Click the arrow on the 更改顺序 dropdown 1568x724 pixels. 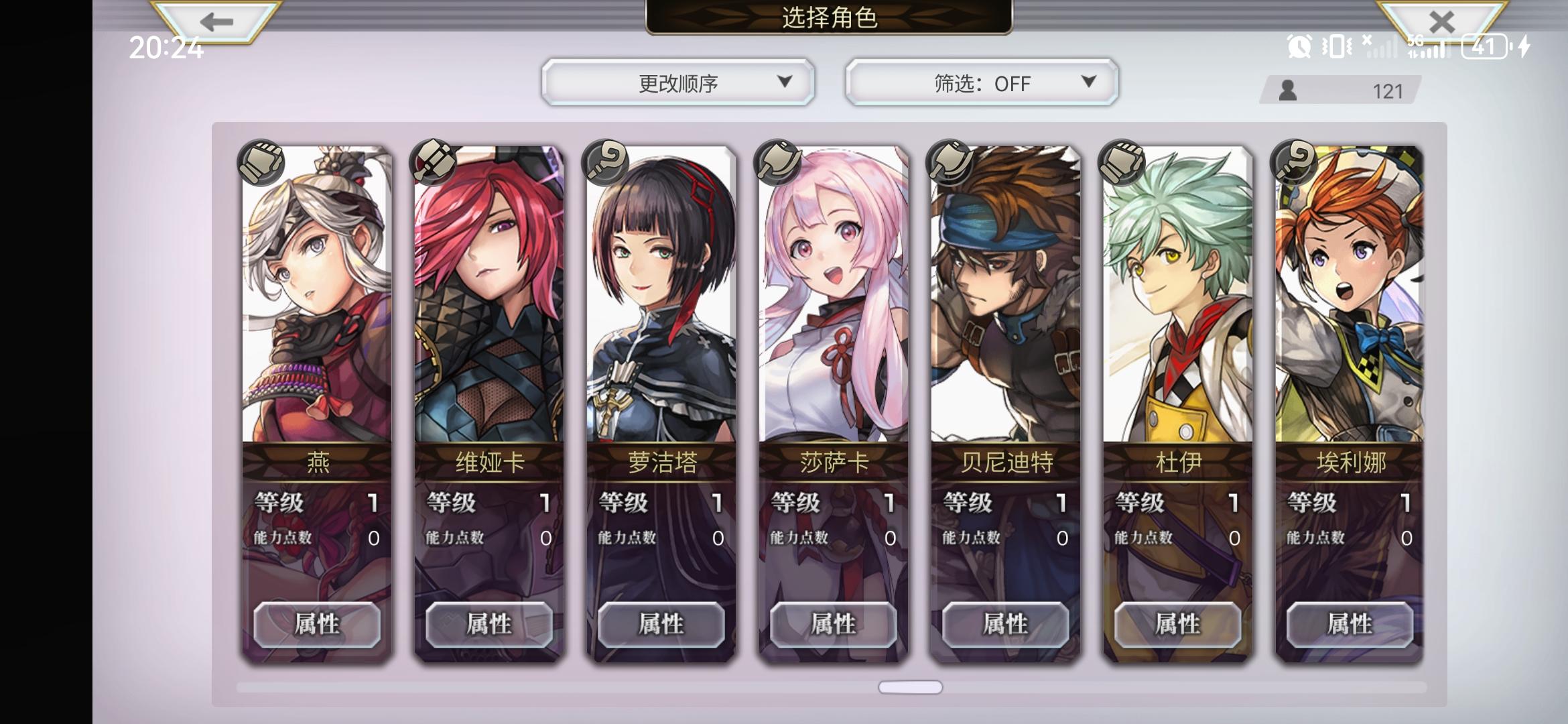pos(785,82)
